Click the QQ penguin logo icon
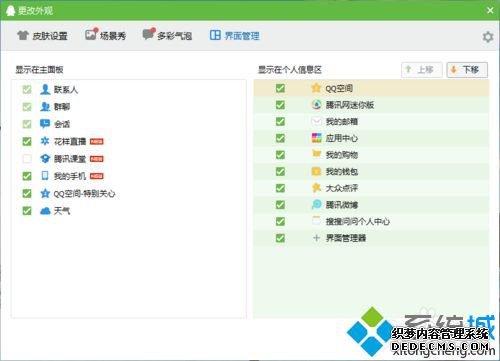 pyautogui.click(x=10, y=10)
